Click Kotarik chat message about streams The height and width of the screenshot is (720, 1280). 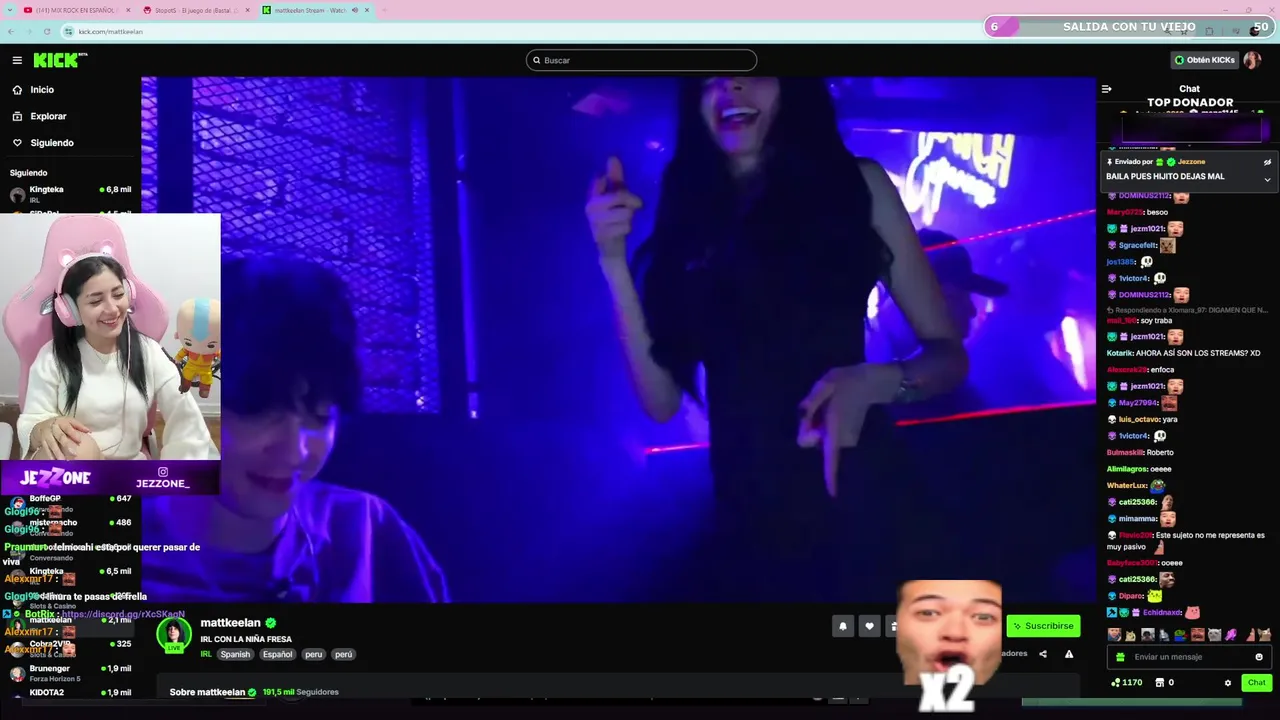coord(1183,353)
